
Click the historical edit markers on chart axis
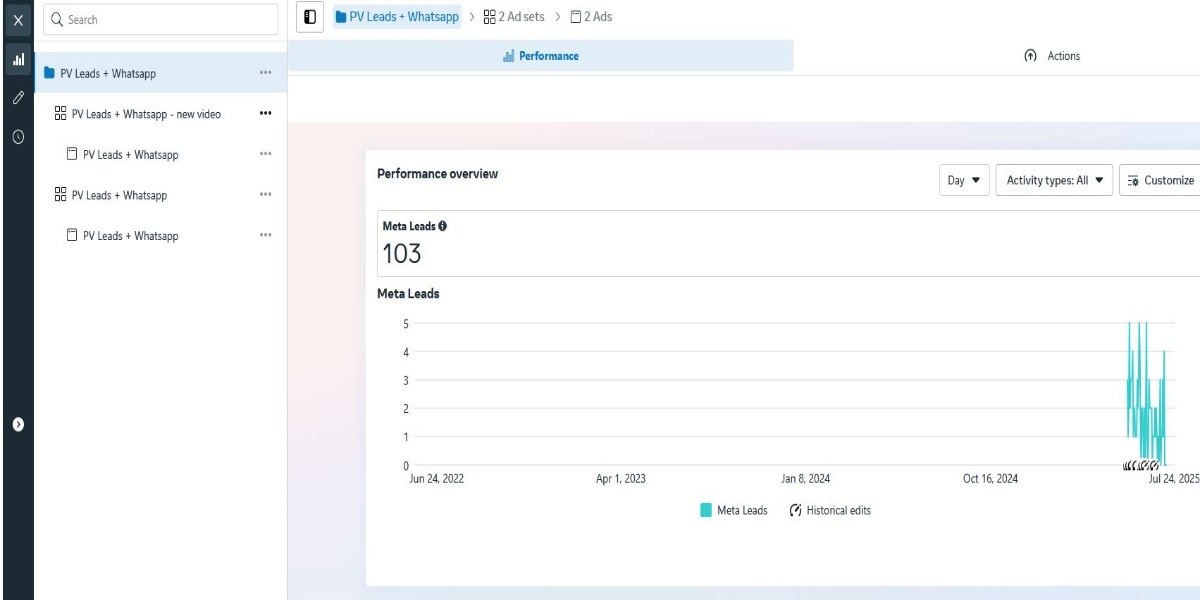click(x=1140, y=465)
